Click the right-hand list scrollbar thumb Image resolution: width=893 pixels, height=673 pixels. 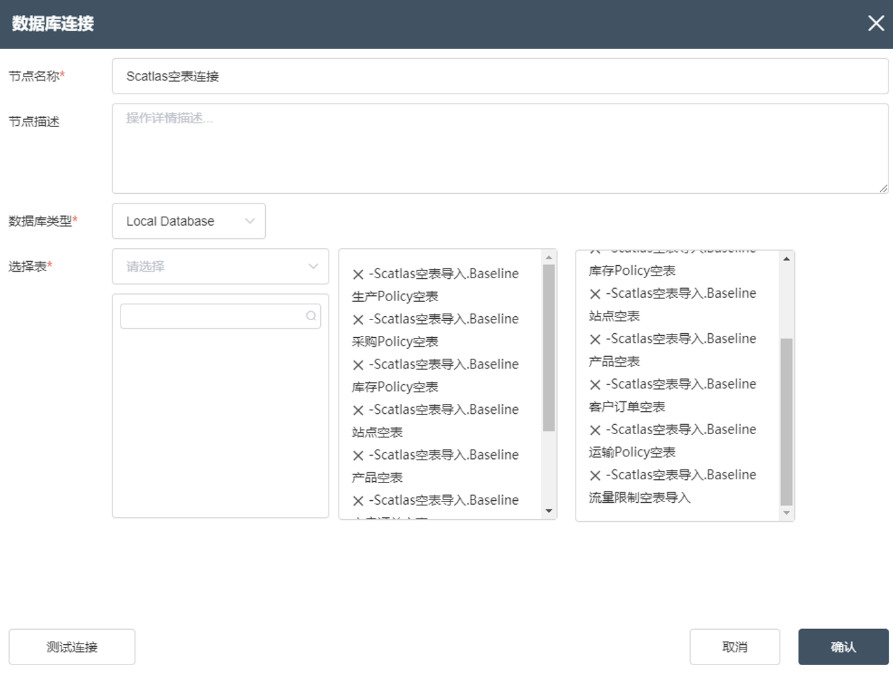coord(787,422)
